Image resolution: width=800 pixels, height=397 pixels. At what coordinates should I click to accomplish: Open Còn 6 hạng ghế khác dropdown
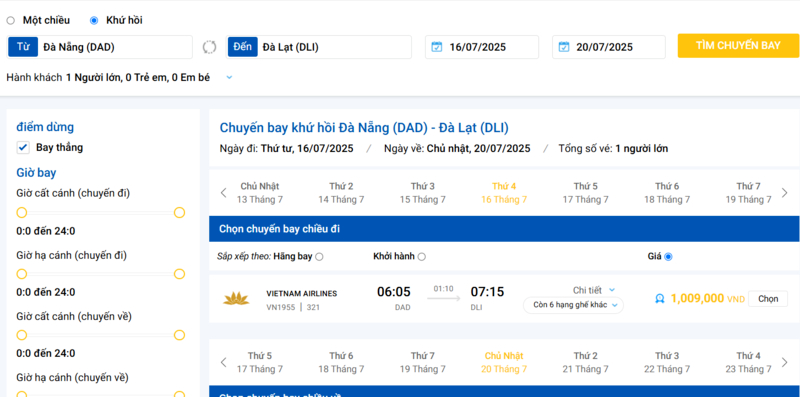coord(573,305)
